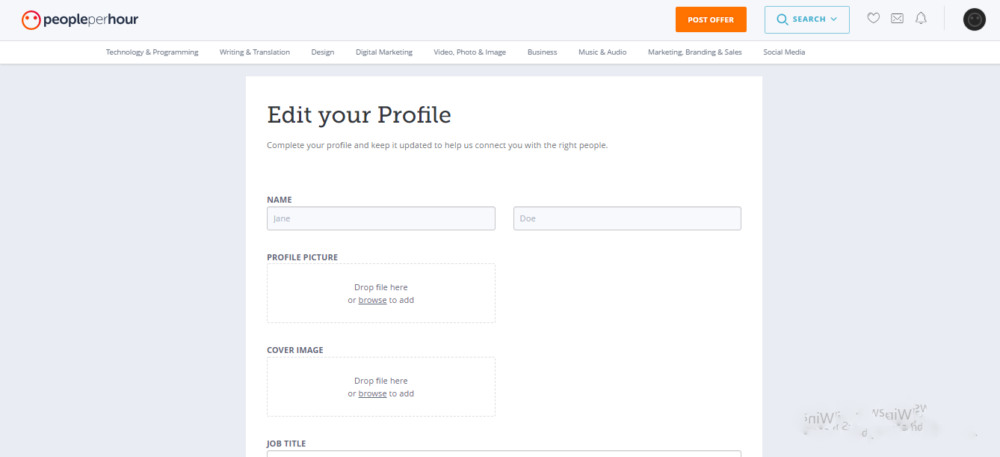Viewport: 1000px width, 457px height.
Task: Open favorites via the heart icon
Action: click(x=873, y=18)
